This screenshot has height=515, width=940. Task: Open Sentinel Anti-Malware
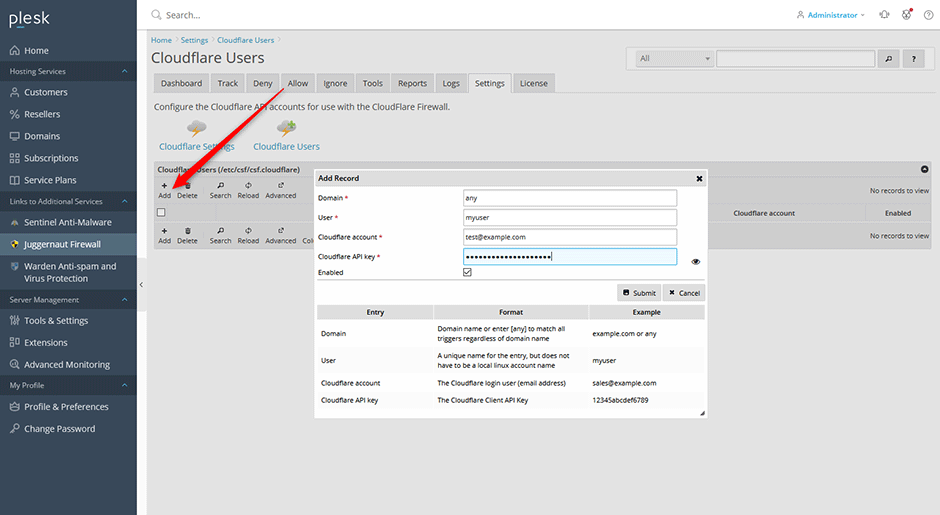pos(68,222)
